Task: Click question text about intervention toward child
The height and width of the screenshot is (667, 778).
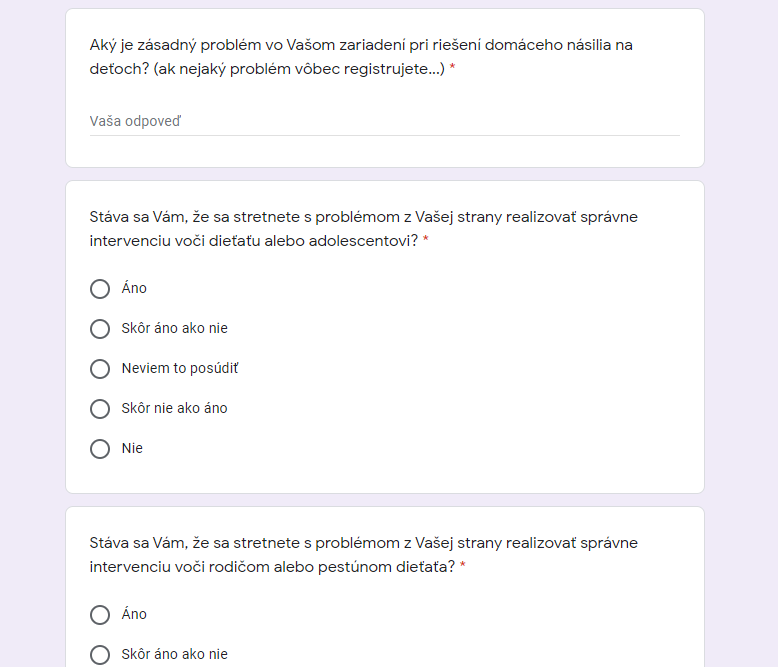Action: tap(363, 229)
